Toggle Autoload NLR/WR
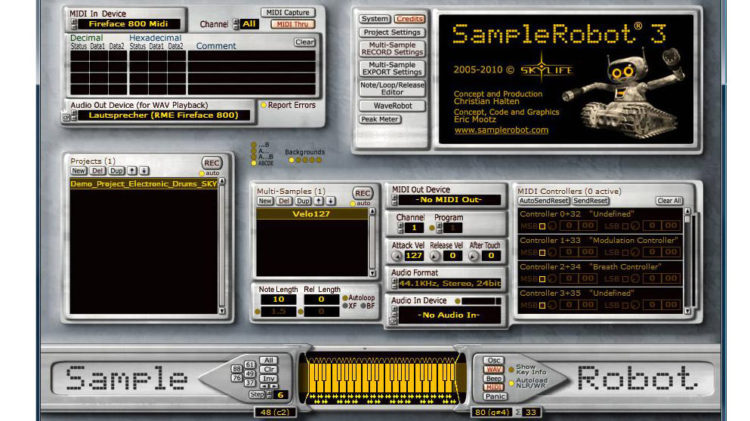 (x=511, y=383)
